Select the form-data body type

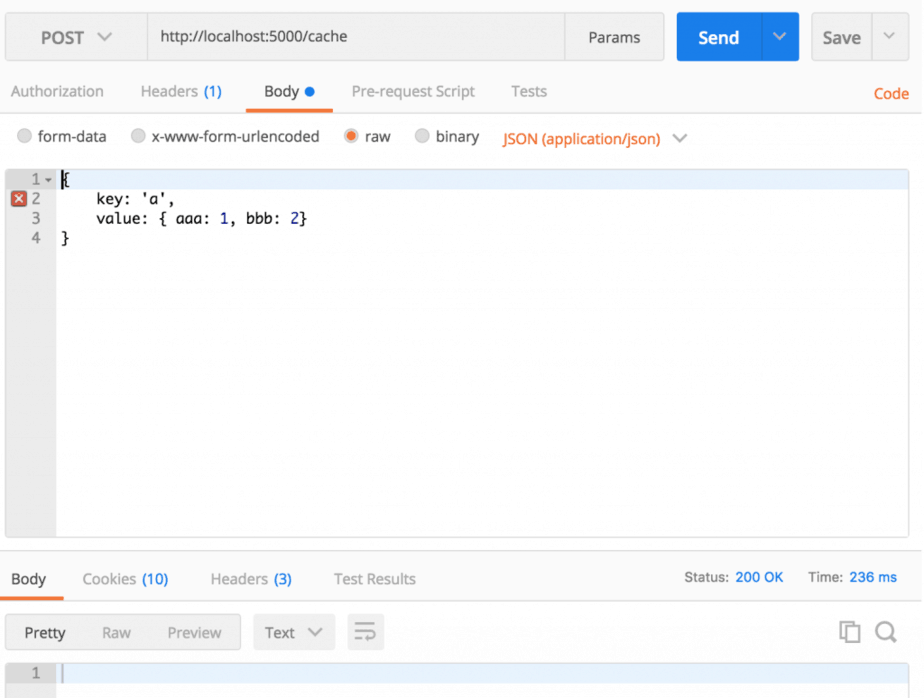point(25,137)
